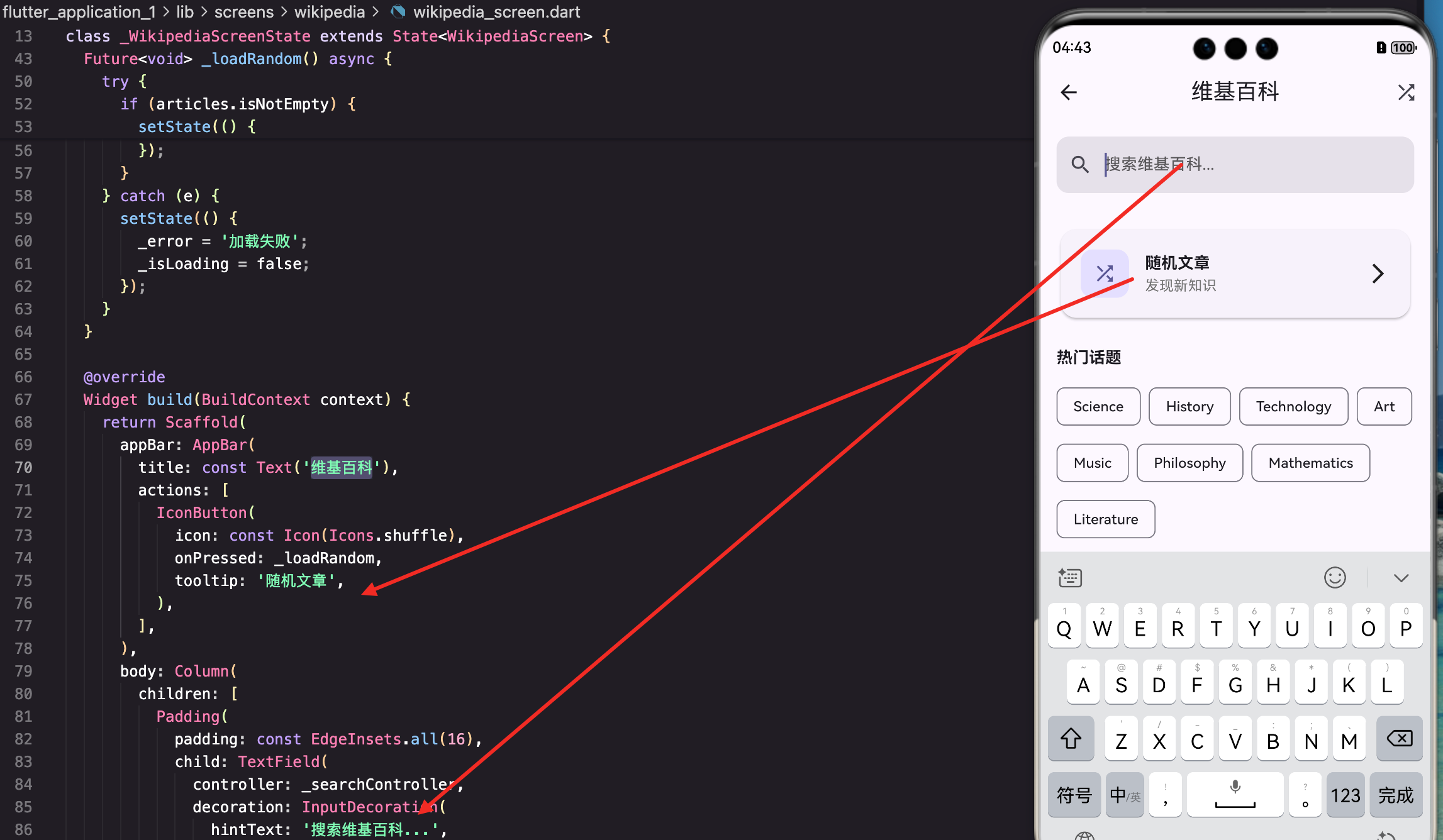Tap the C key
The width and height of the screenshot is (1443, 840).
pos(1197,738)
